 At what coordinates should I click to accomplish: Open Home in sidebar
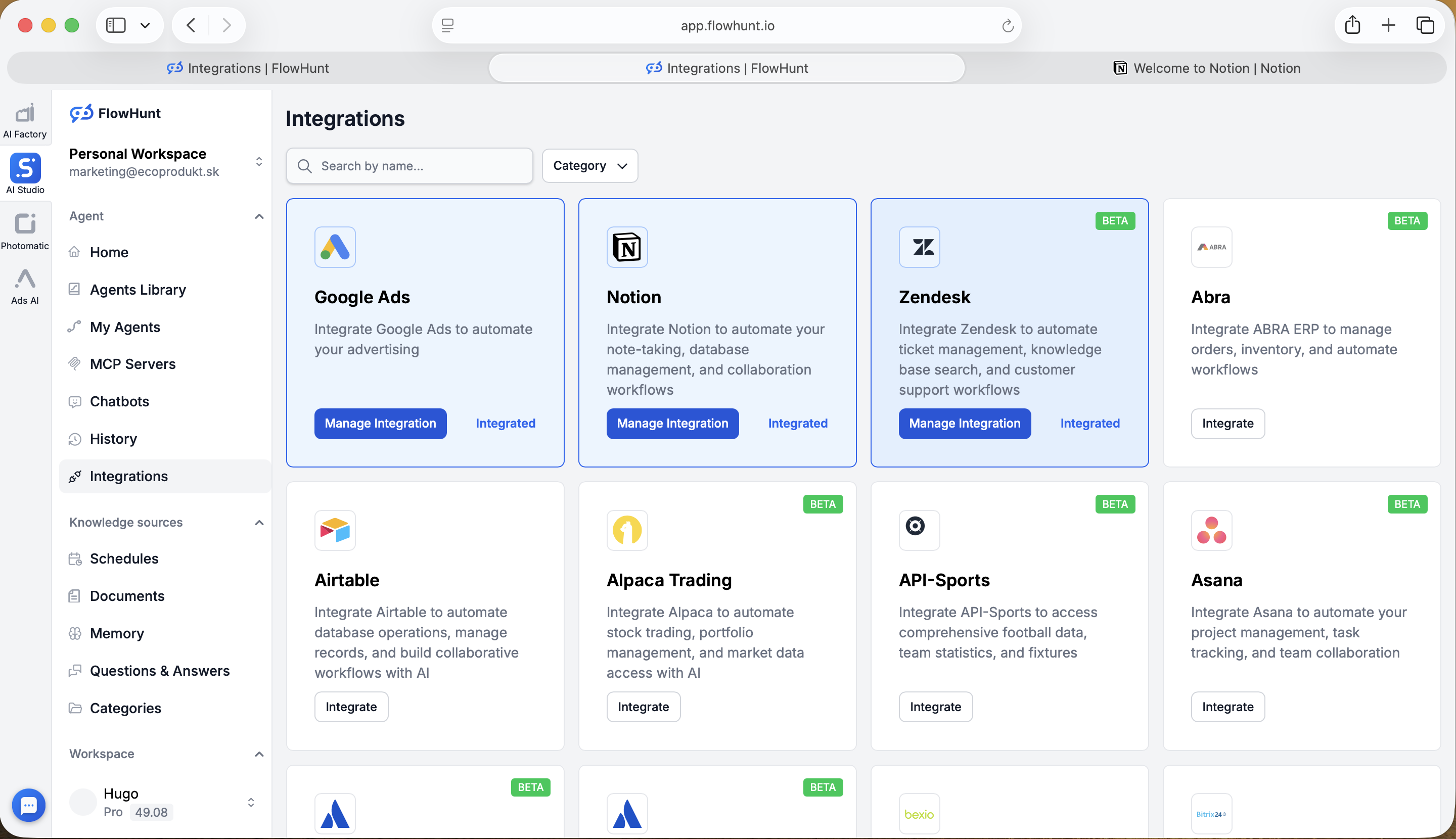click(164, 252)
